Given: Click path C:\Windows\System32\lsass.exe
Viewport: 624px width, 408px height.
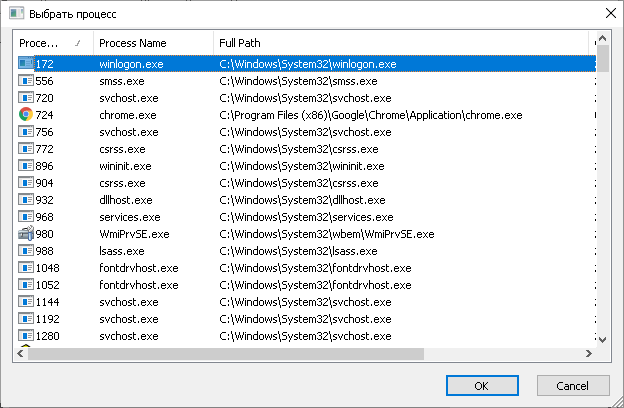Looking at the screenshot, I should coord(298,251).
